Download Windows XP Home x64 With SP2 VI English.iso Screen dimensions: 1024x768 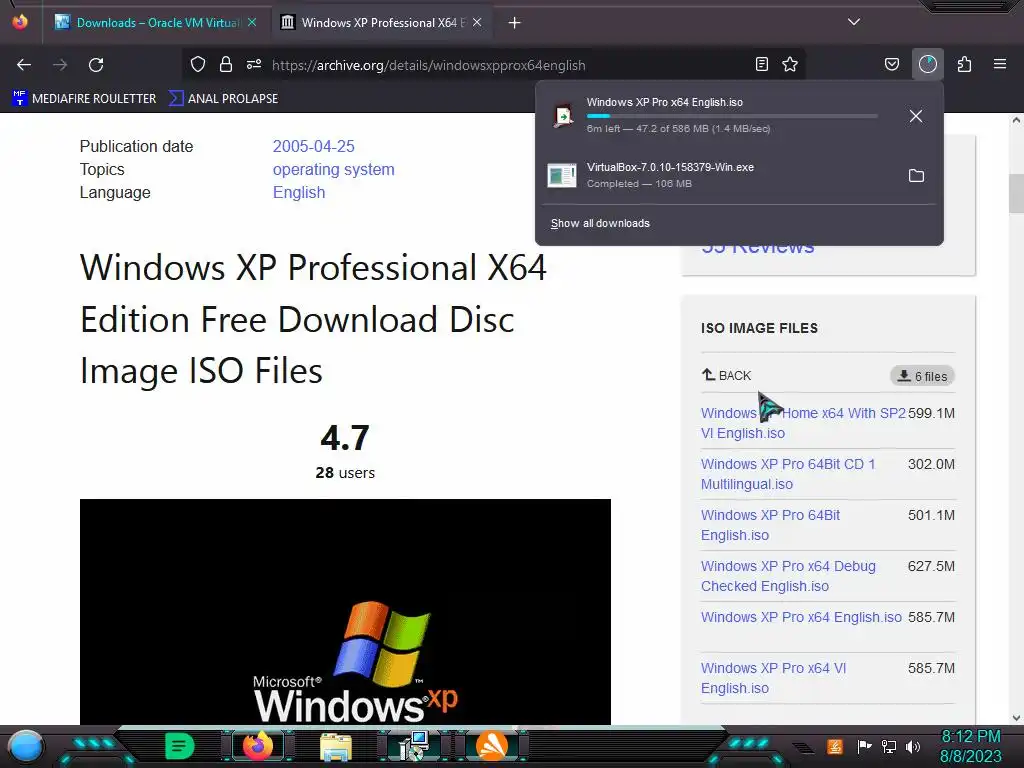[x=803, y=423]
